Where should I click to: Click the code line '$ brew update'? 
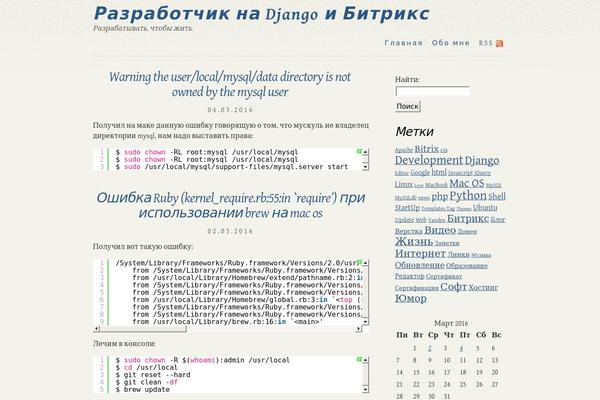point(143,389)
